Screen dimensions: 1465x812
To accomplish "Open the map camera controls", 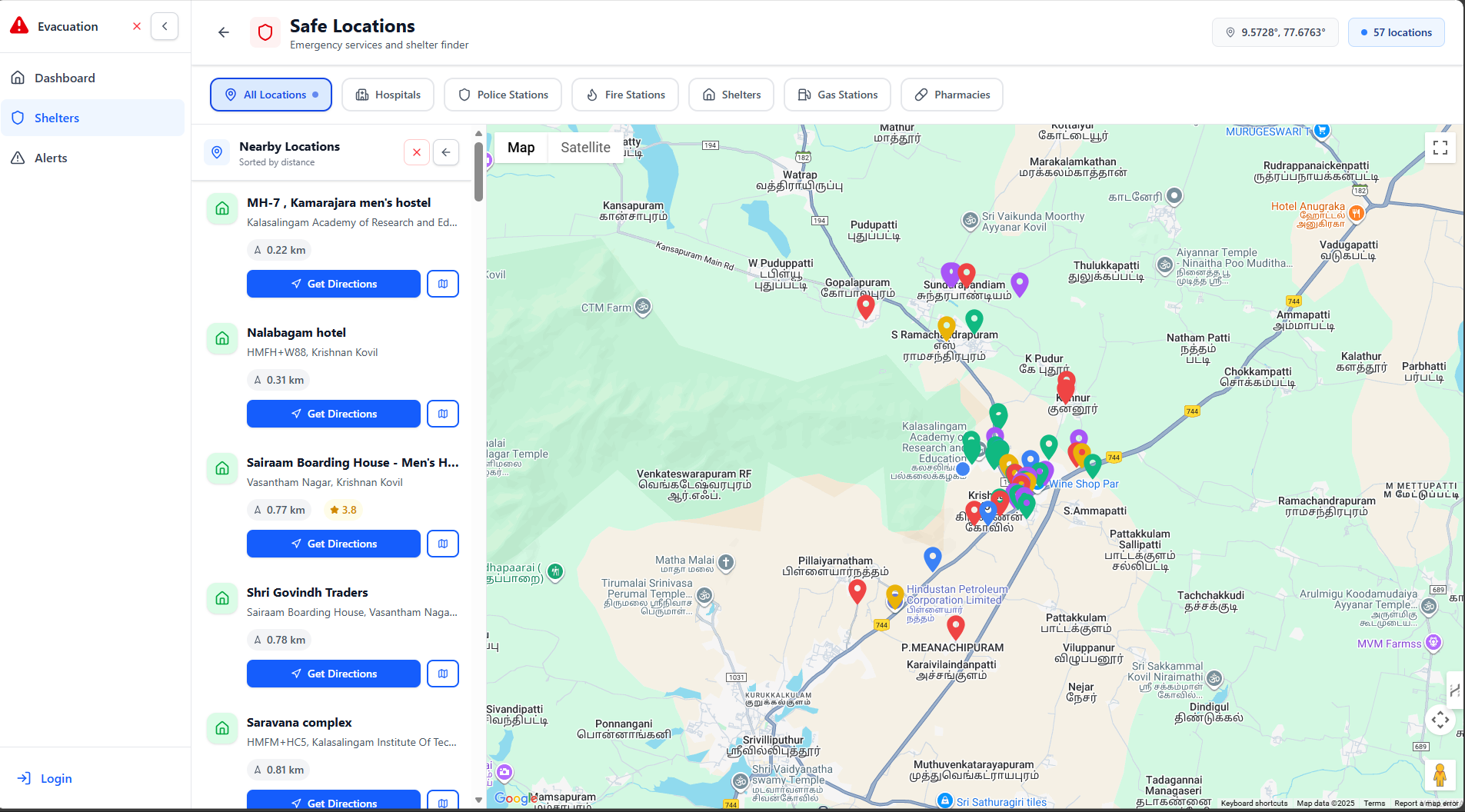I will [x=1440, y=720].
